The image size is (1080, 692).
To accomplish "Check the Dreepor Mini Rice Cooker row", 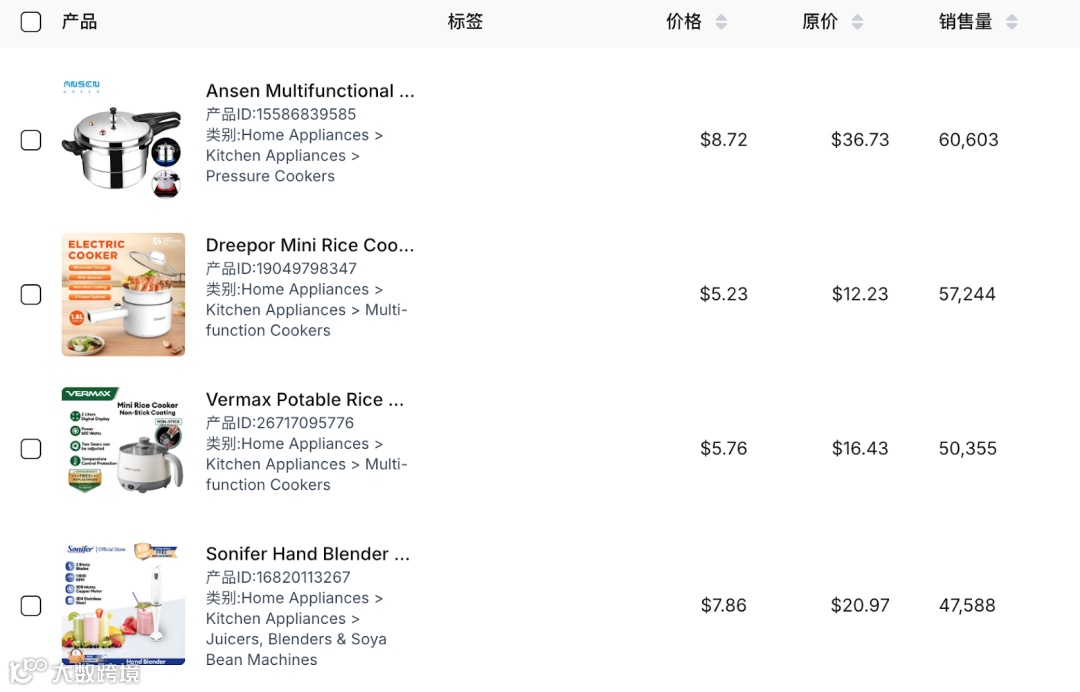I will click(x=31, y=294).
